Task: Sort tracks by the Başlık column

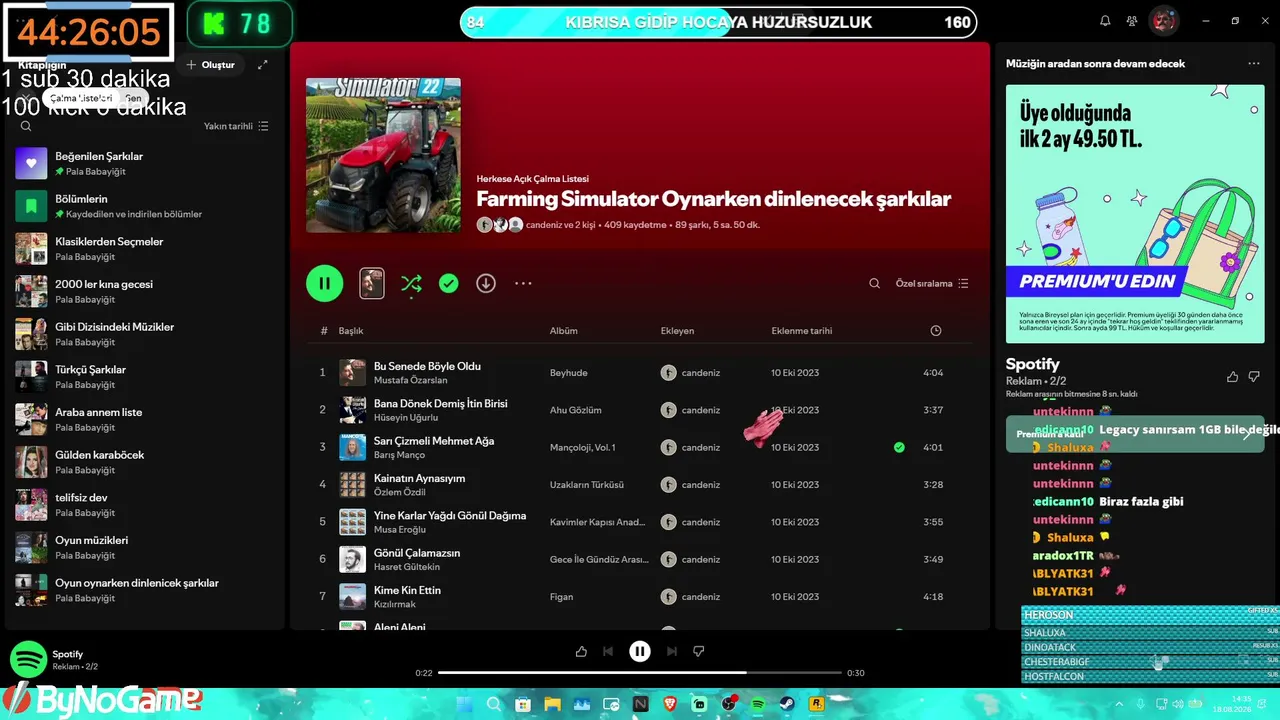Action: click(351, 331)
